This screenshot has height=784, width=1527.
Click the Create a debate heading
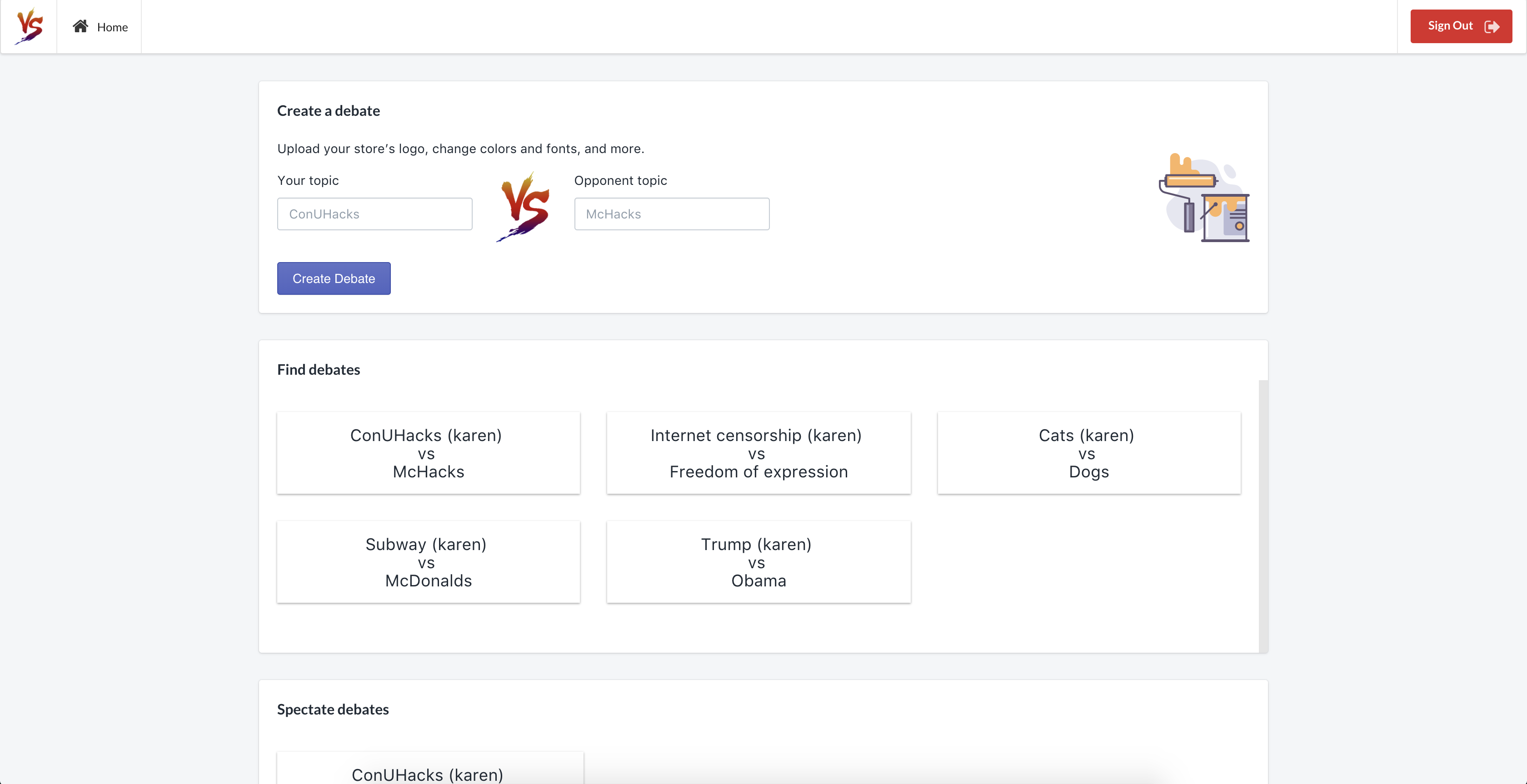pos(329,111)
